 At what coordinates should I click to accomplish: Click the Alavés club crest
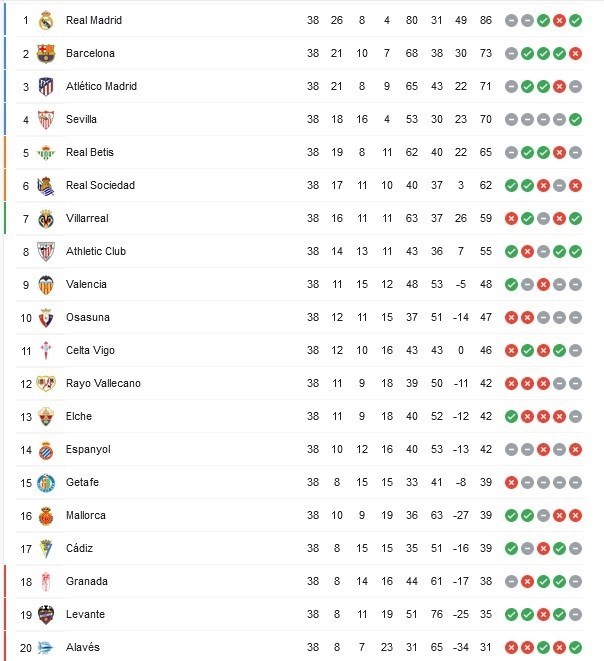point(45,647)
